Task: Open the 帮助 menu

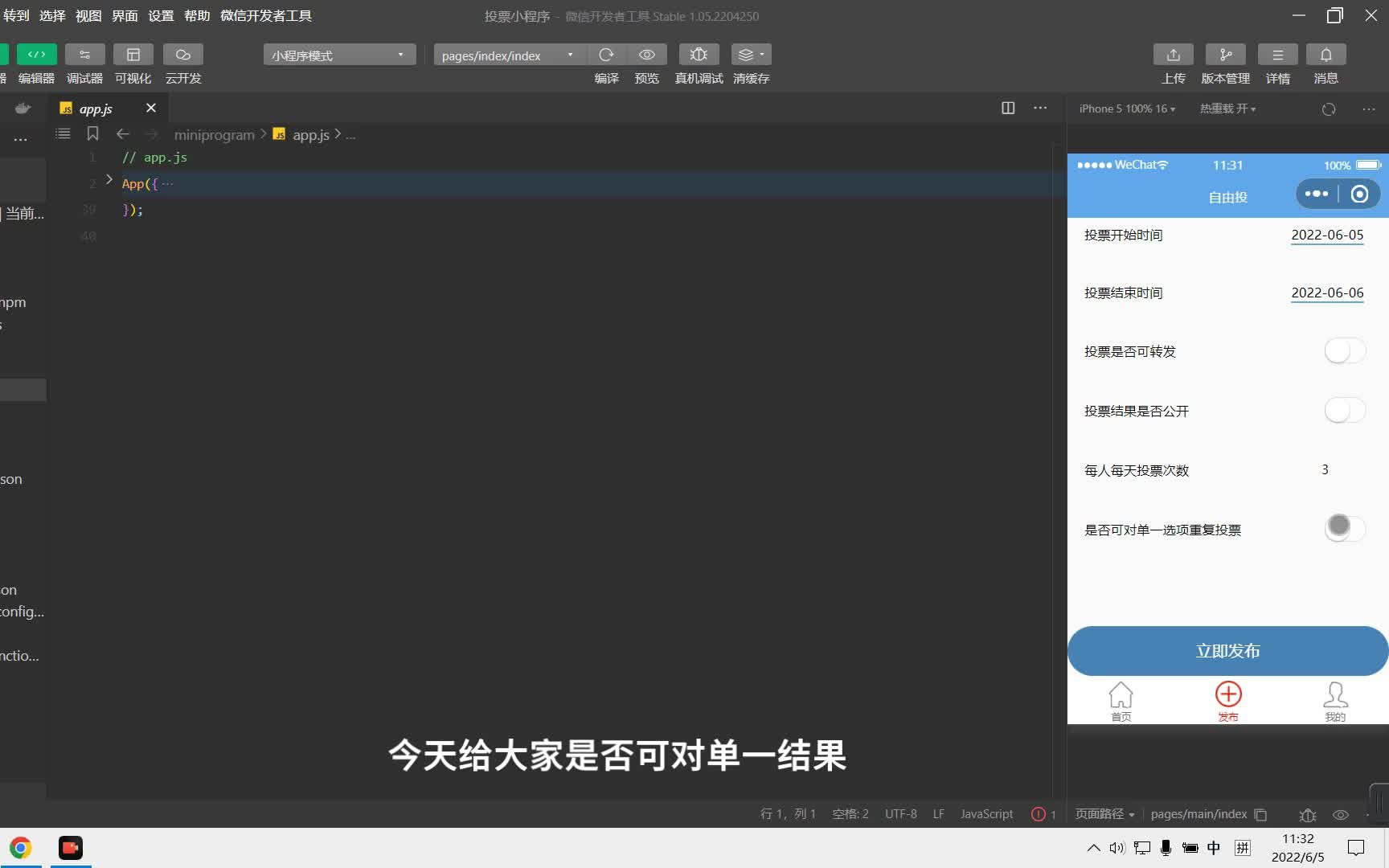Action: (x=197, y=15)
